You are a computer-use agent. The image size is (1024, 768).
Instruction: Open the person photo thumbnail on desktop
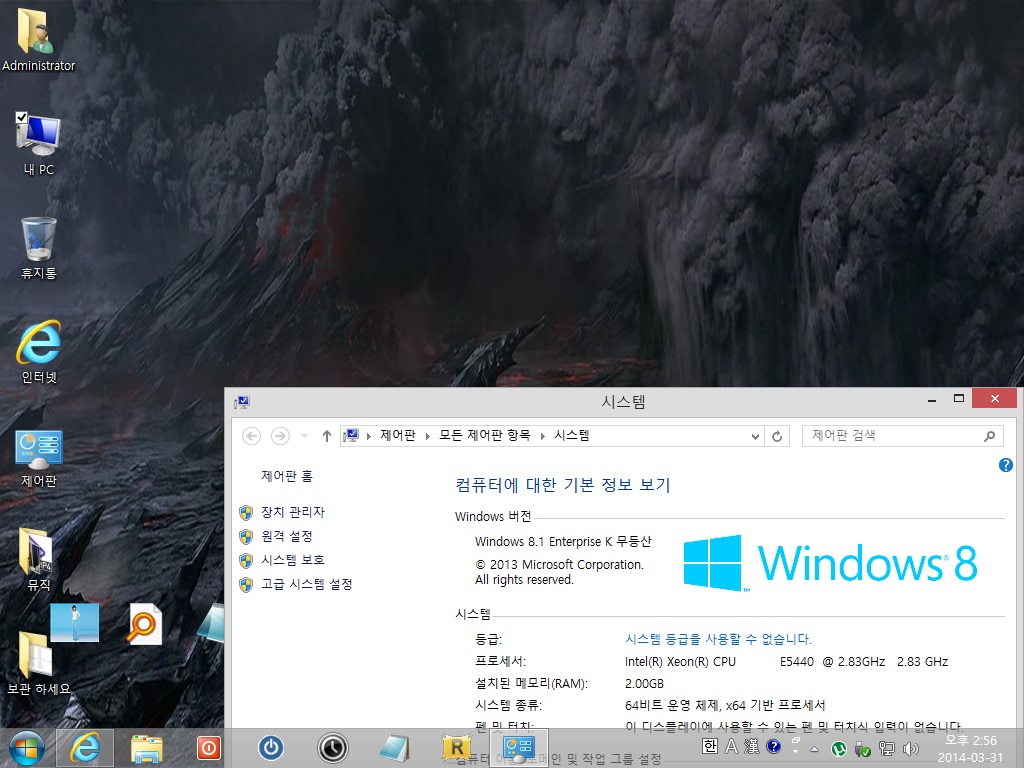74,622
